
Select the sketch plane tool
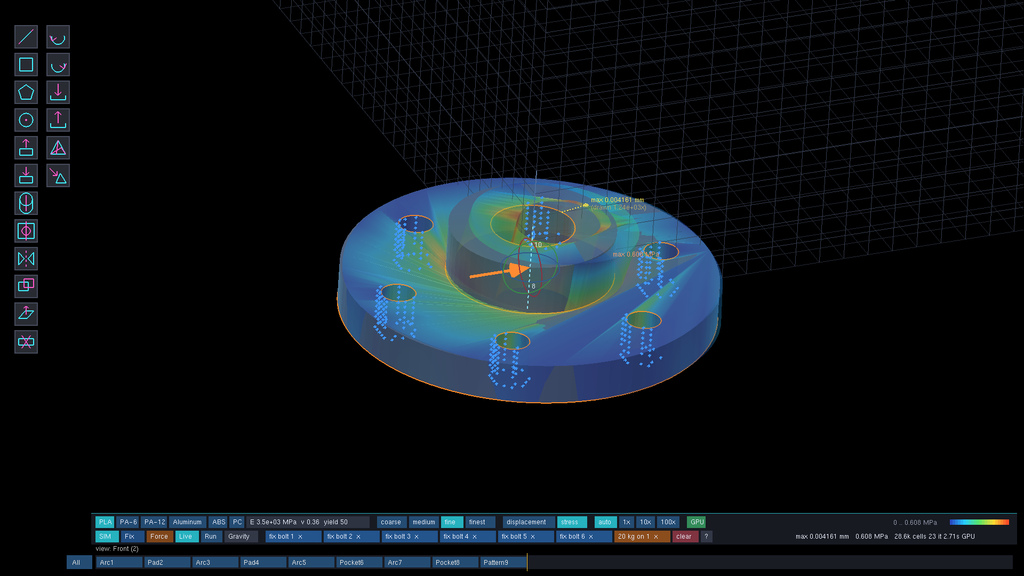(26, 314)
